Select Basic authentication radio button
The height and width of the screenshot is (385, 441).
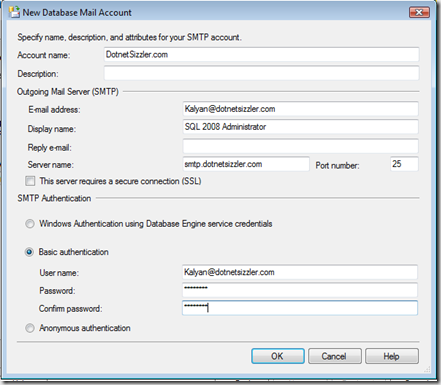29,252
